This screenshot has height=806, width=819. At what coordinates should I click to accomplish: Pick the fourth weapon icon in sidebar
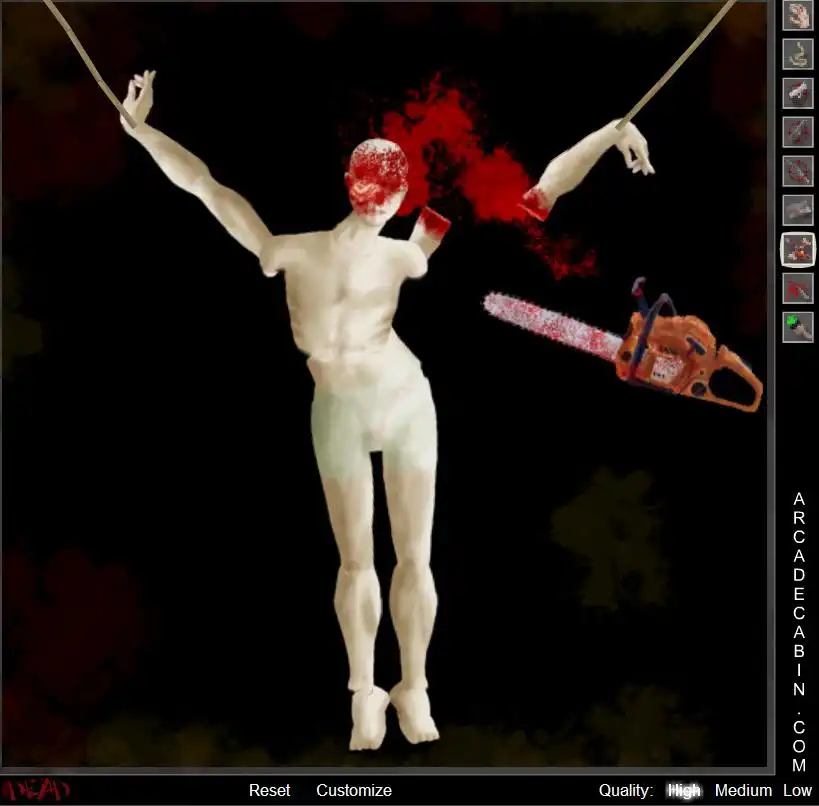point(798,132)
